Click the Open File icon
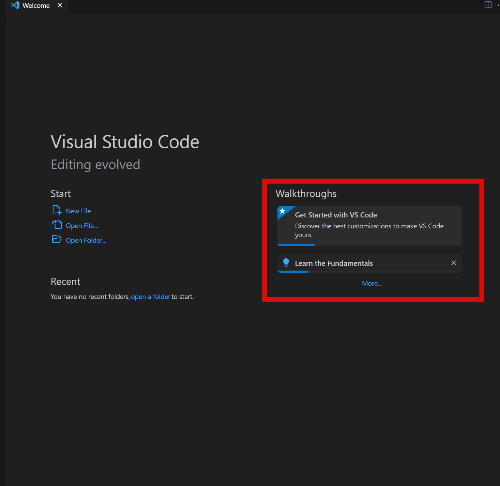This screenshot has width=500, height=486. (x=57, y=225)
